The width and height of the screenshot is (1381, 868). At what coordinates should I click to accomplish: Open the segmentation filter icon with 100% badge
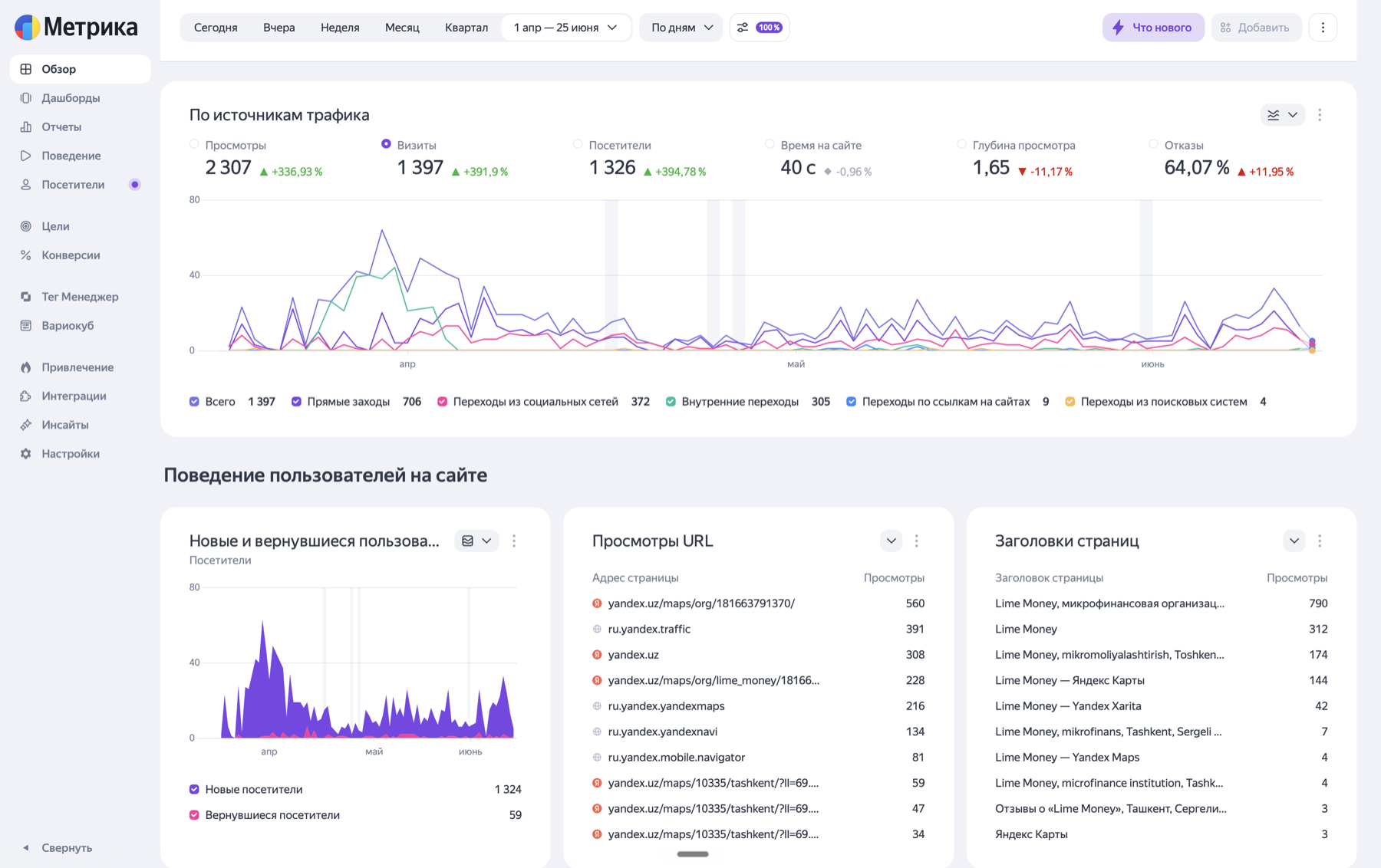pyautogui.click(x=760, y=28)
